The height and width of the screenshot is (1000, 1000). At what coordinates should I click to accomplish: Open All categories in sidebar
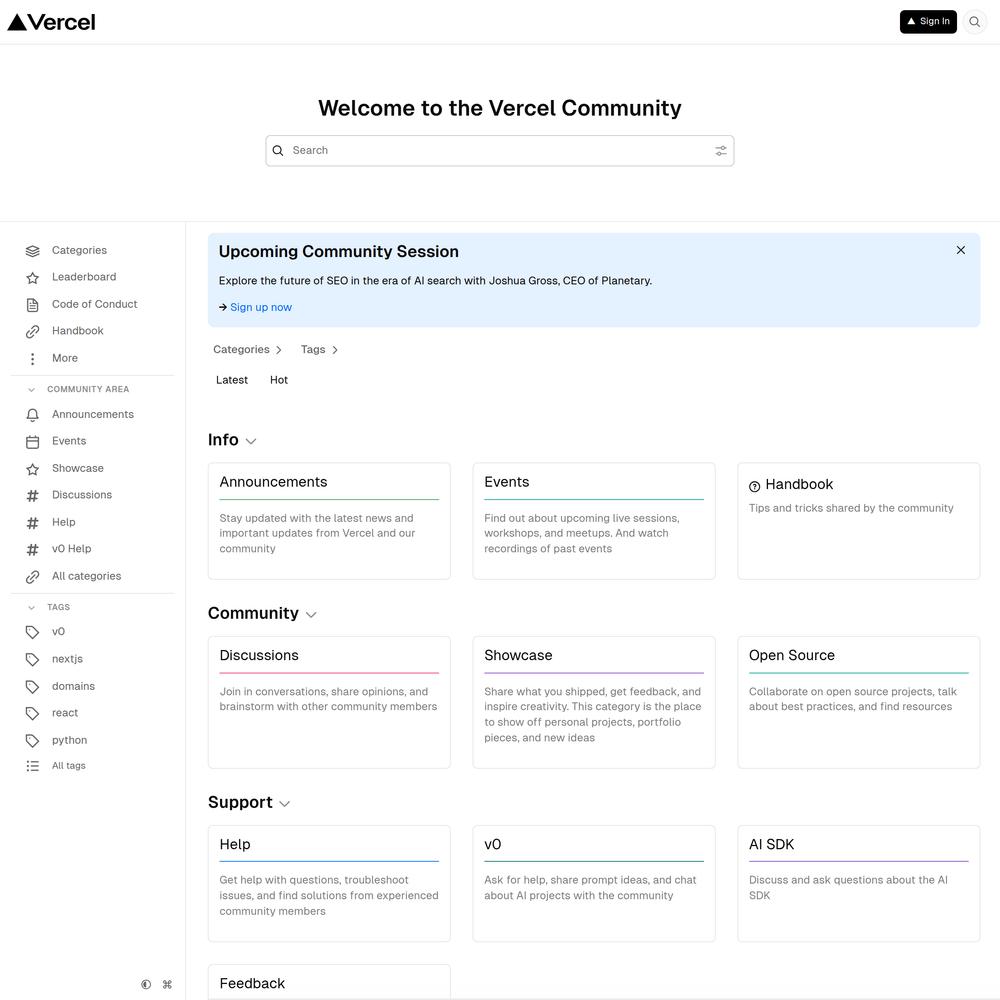[x=87, y=576]
